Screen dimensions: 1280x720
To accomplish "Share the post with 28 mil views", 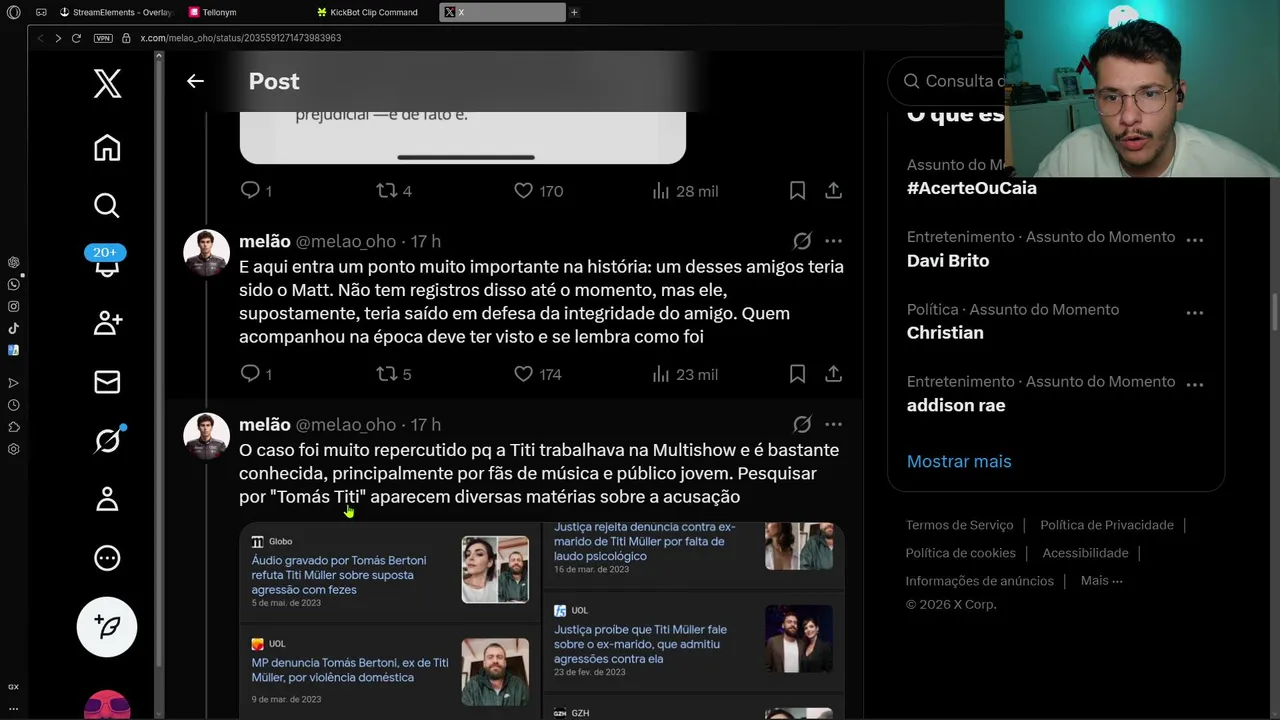I will tap(833, 190).
